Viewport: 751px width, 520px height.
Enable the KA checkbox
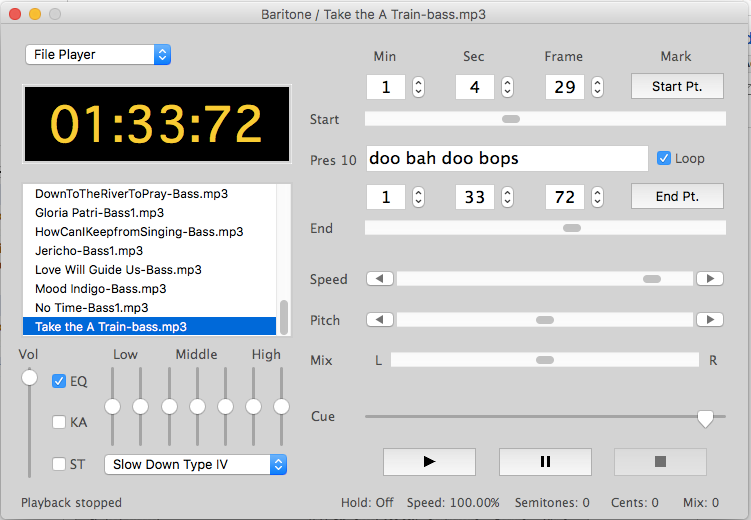[59, 422]
